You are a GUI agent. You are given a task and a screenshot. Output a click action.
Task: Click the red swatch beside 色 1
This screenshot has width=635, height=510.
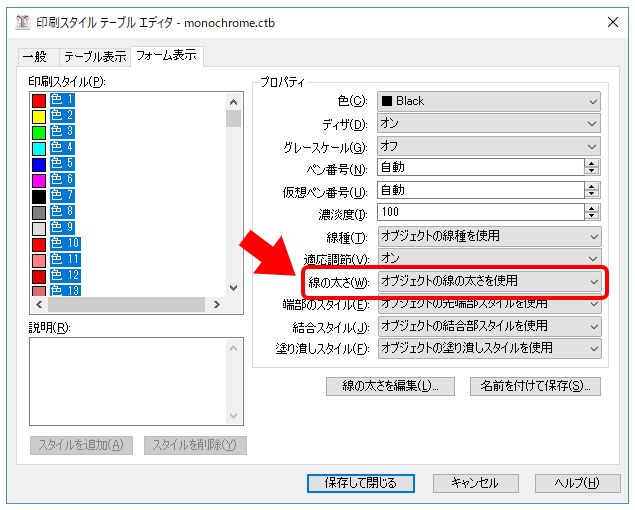pos(39,100)
